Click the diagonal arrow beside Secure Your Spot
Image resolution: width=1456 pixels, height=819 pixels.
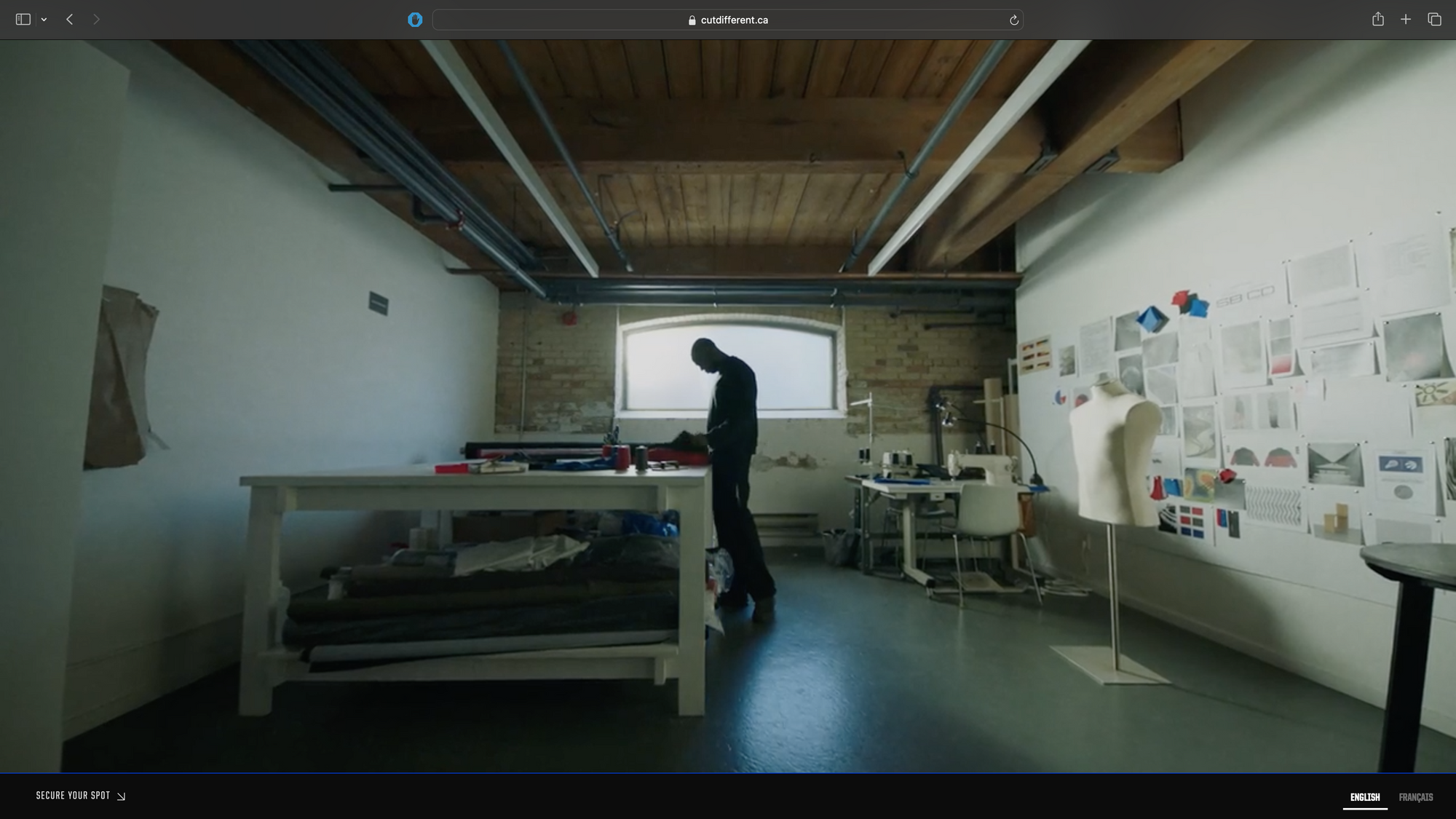(122, 796)
